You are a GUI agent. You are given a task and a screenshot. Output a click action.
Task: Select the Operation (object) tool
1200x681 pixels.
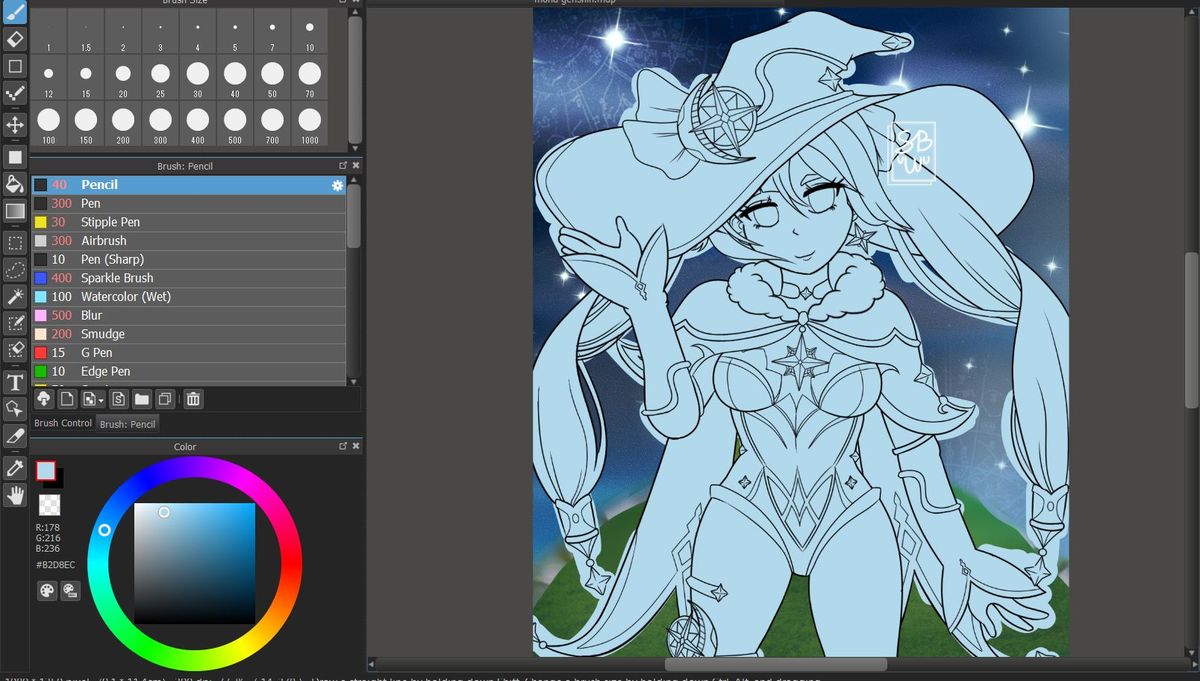tap(15, 409)
